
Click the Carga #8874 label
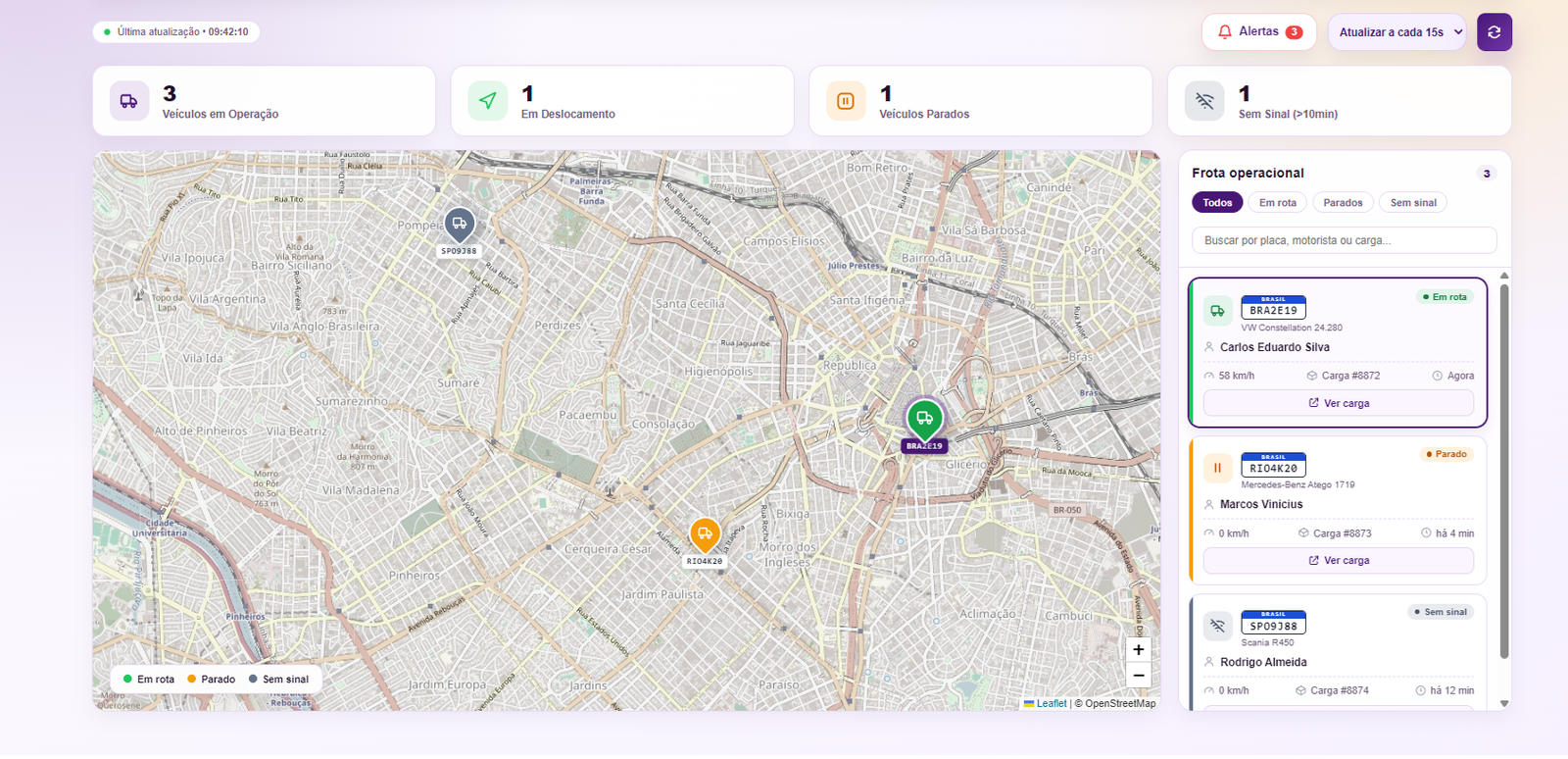pyautogui.click(x=1340, y=690)
